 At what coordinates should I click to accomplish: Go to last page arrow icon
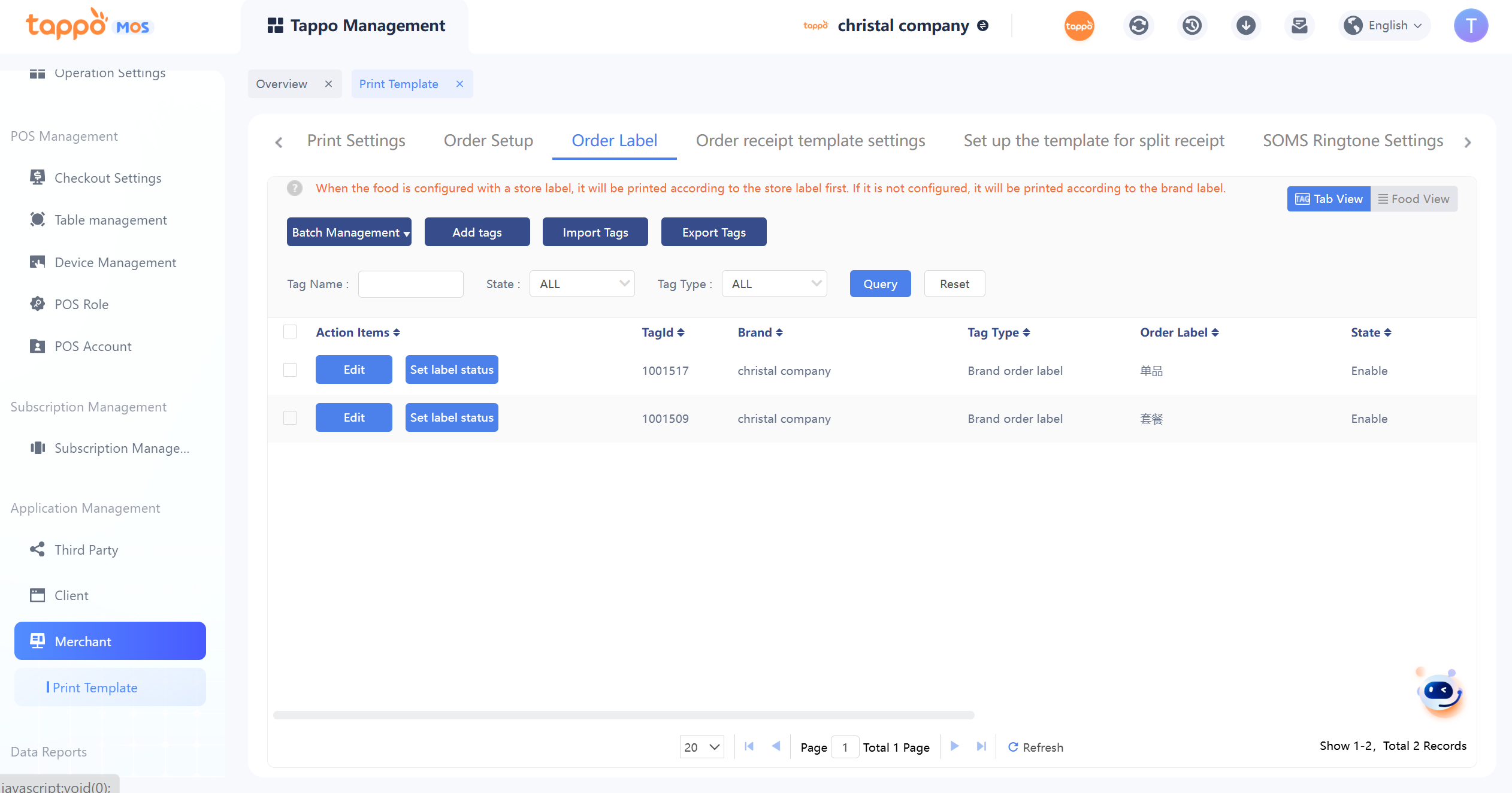pyautogui.click(x=981, y=746)
